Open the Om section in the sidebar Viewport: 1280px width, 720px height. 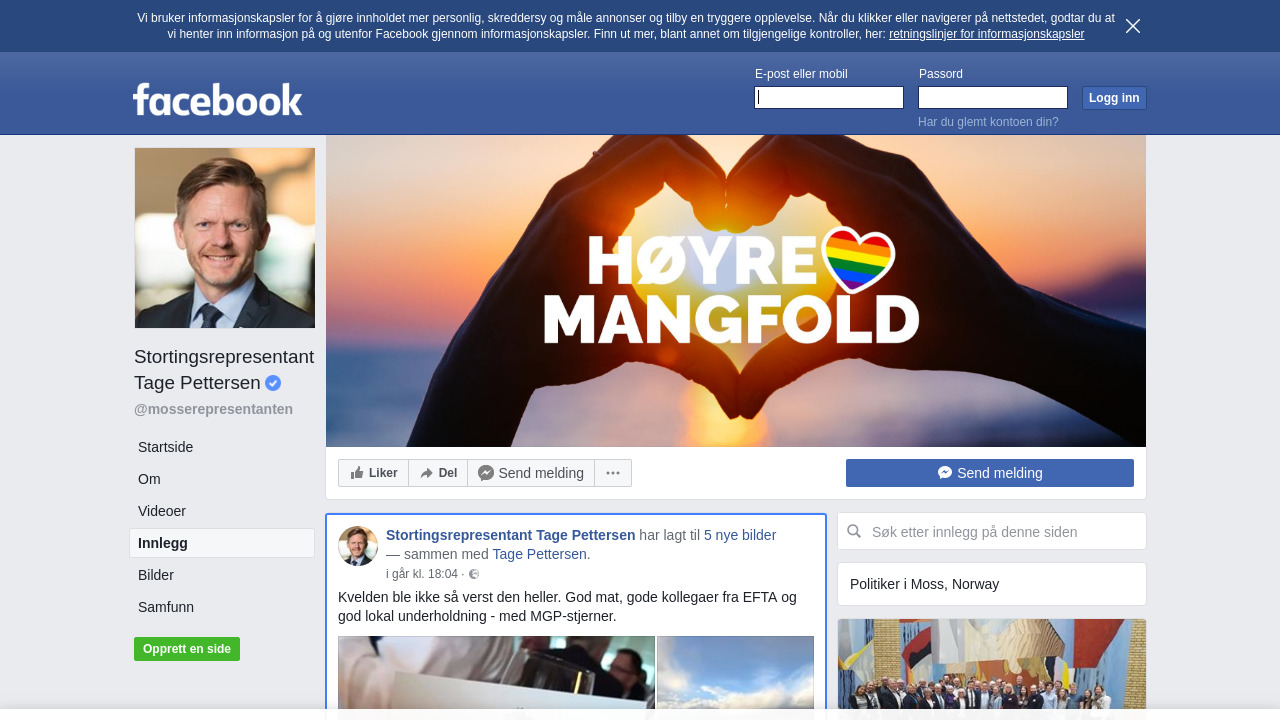pyautogui.click(x=149, y=479)
